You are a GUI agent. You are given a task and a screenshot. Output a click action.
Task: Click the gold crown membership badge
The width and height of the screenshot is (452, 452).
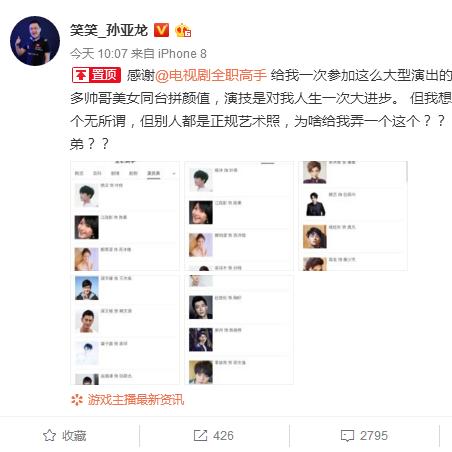click(183, 31)
